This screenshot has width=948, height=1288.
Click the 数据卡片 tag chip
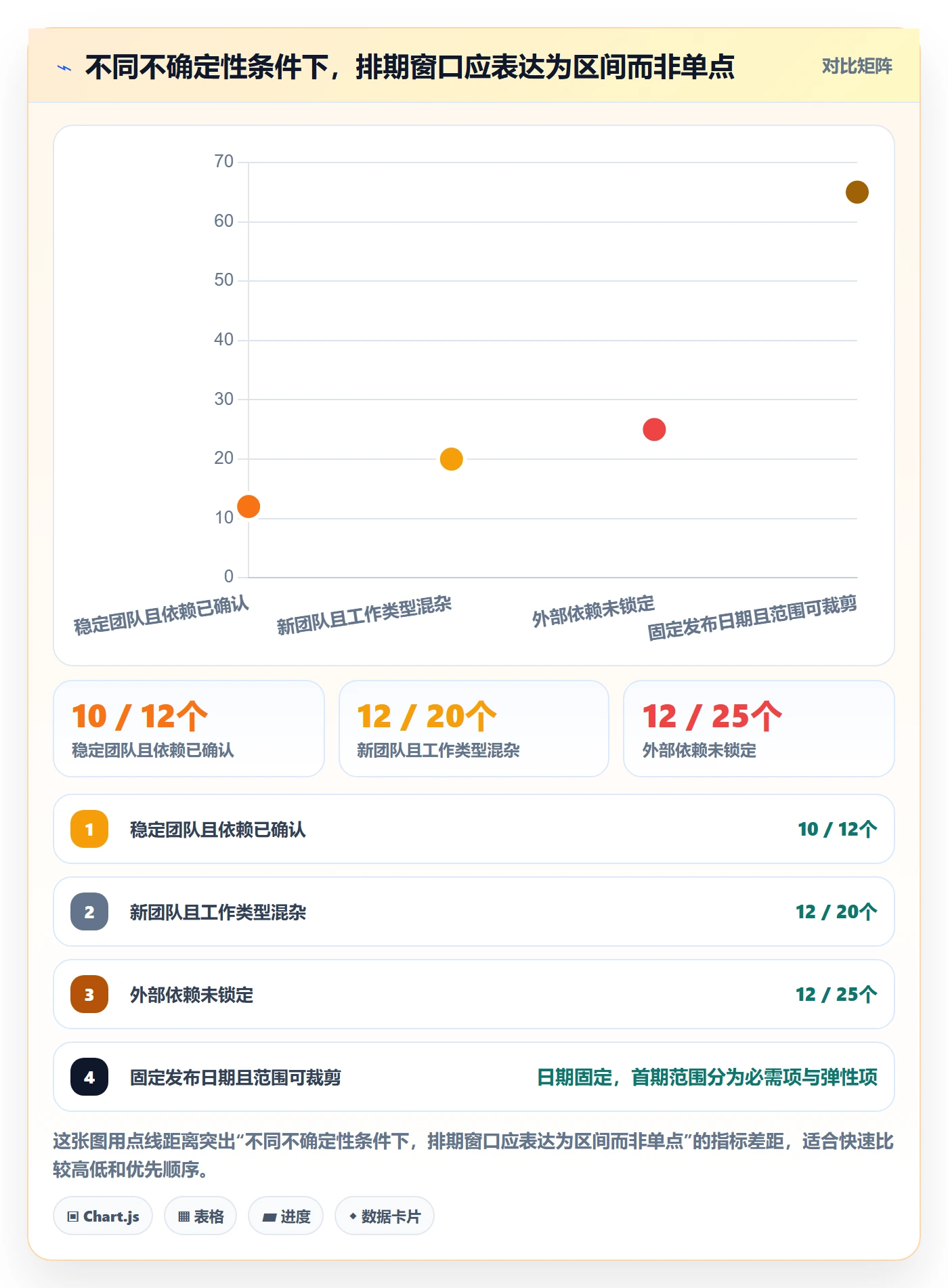pyautogui.click(x=385, y=1216)
